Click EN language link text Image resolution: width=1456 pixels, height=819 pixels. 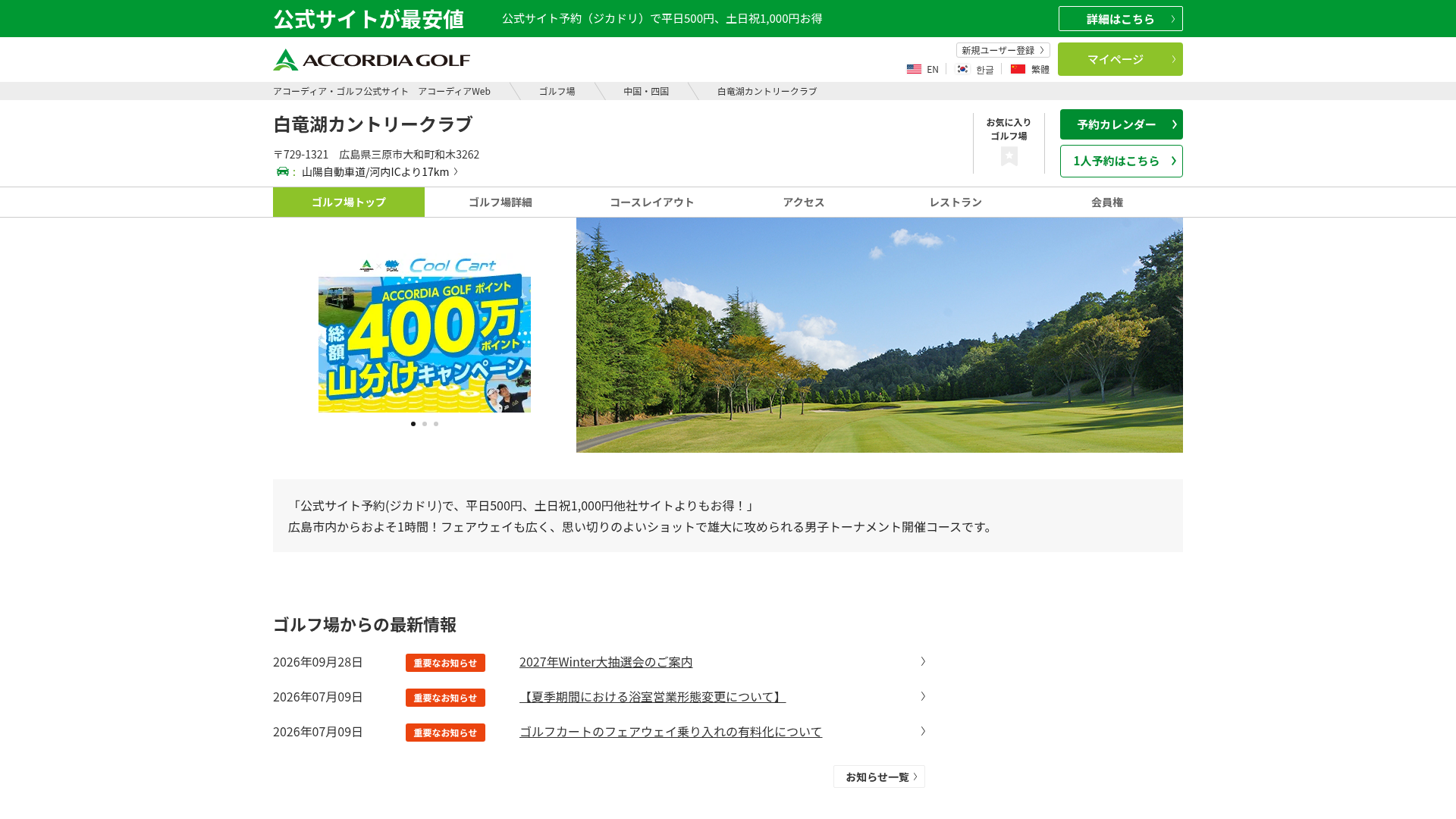[932, 69]
